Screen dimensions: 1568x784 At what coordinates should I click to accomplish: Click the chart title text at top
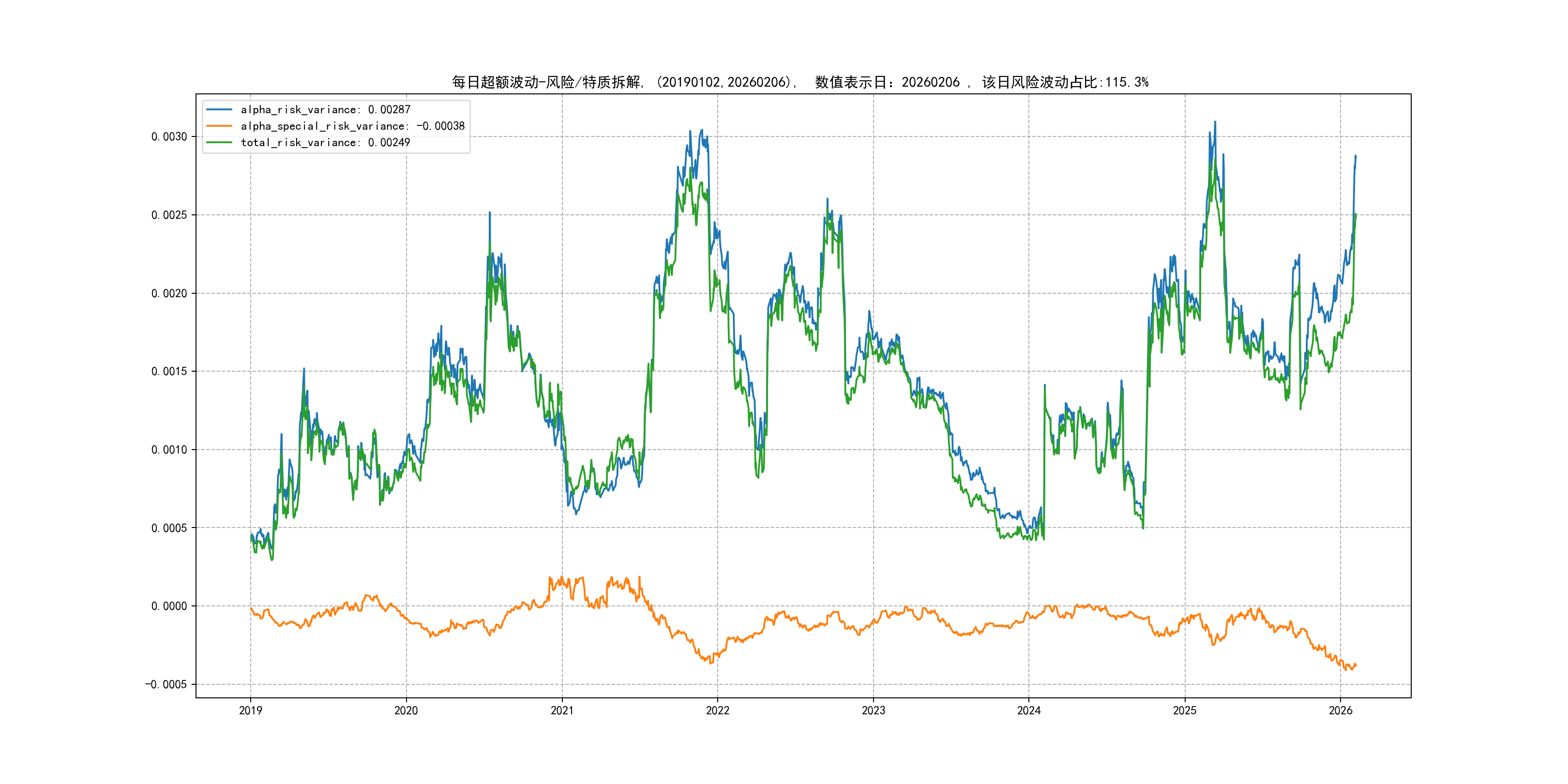[800, 82]
